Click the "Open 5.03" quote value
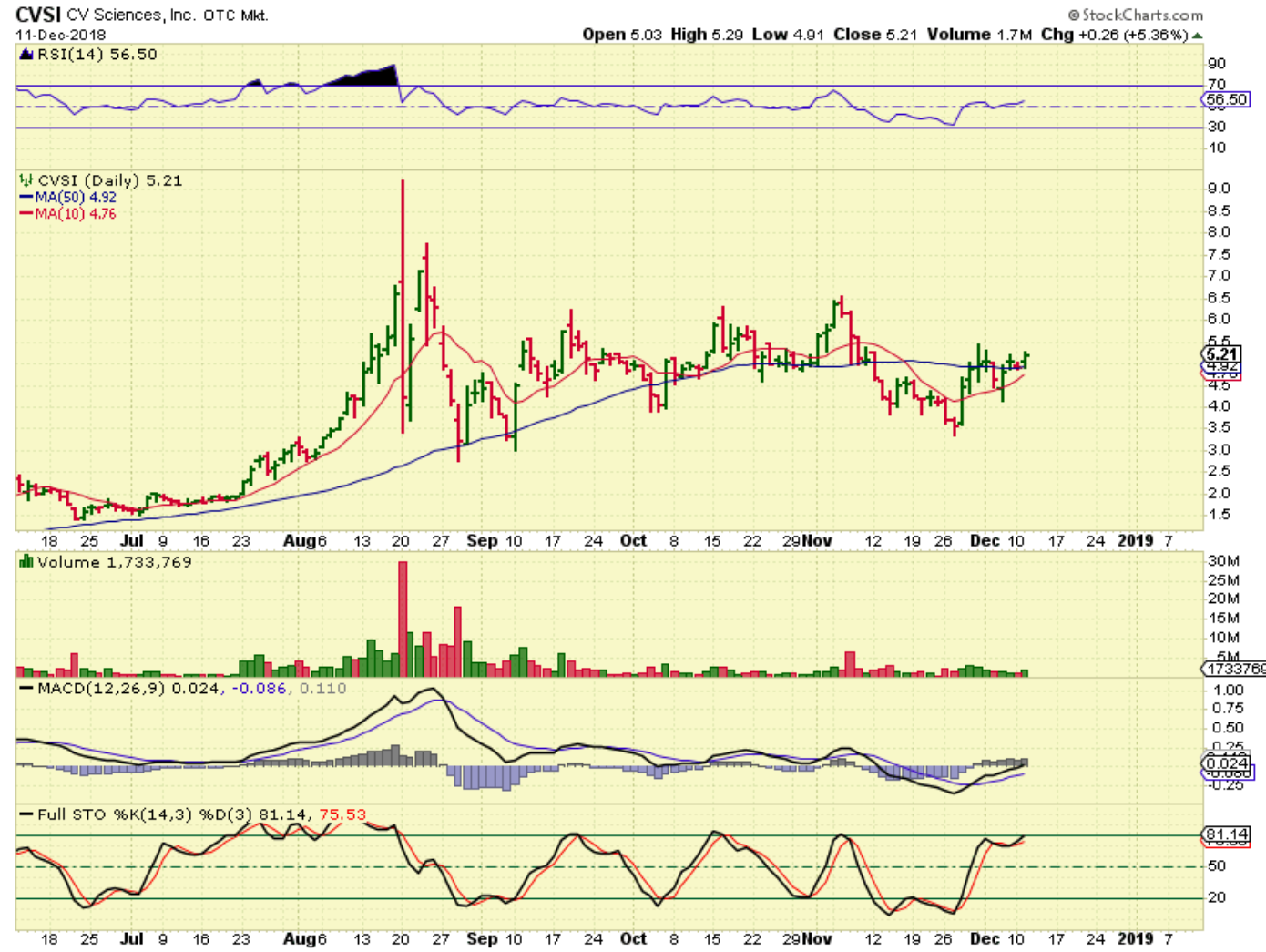Screen dimensions: 1266x952 tap(622, 35)
